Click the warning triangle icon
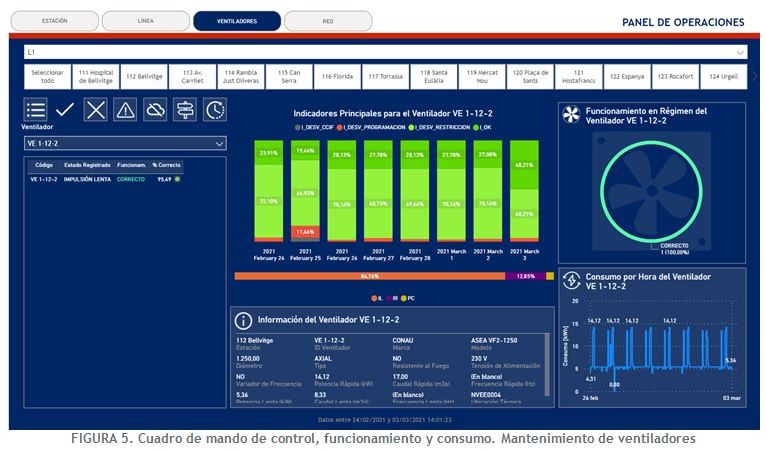Image resolution: width=767 pixels, height=450 pixels. pyautogui.click(x=125, y=110)
